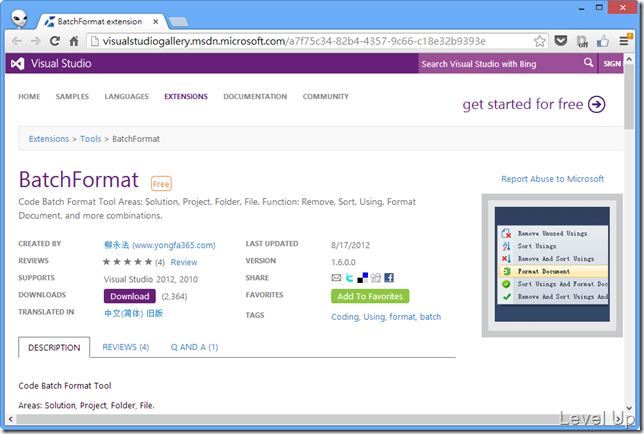Click the get started arrow circle

596,104
